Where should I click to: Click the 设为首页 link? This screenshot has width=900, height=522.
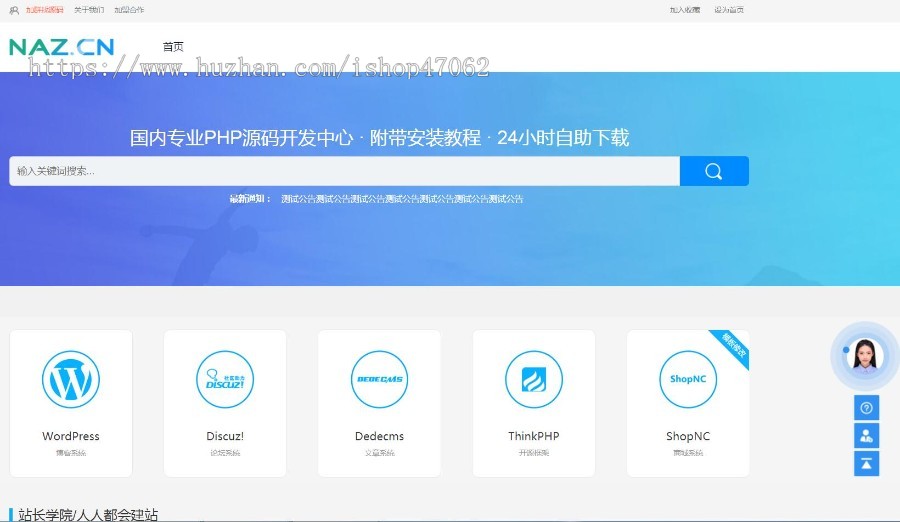(x=729, y=10)
